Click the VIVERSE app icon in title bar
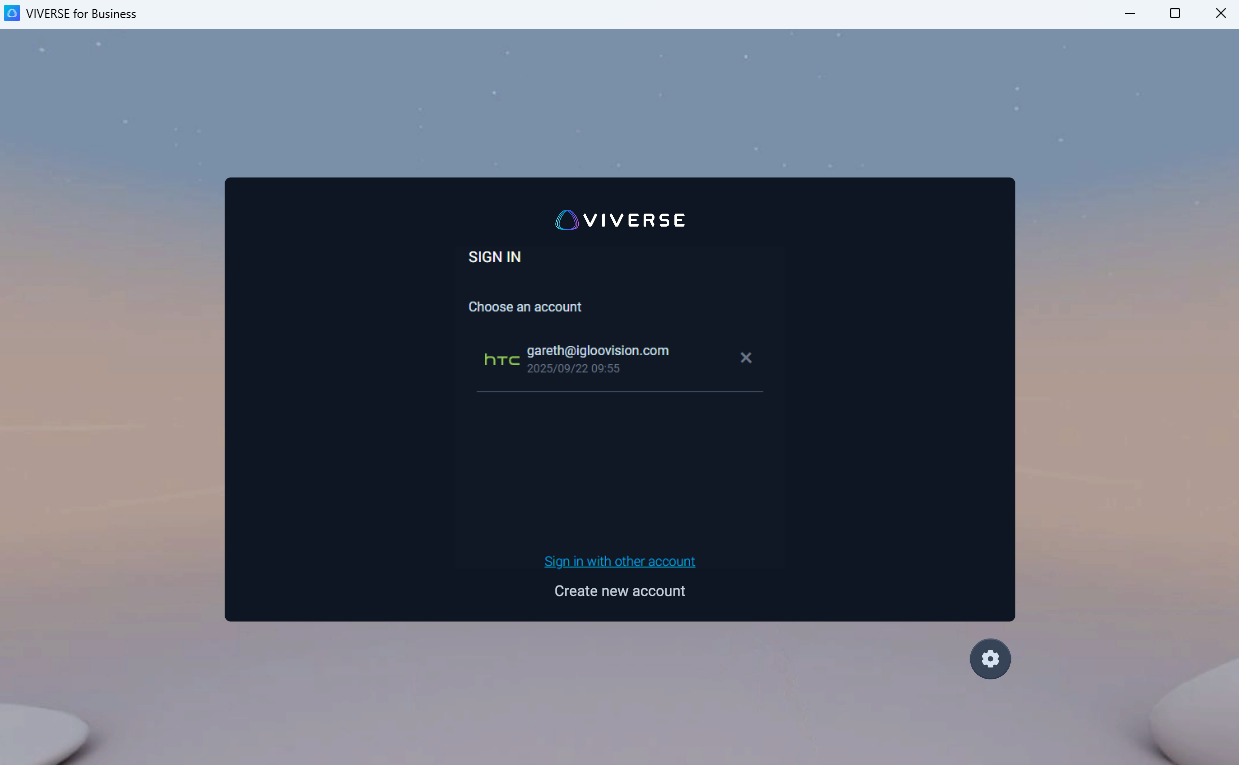Screen dimensions: 1239x765 (x=12, y=14)
